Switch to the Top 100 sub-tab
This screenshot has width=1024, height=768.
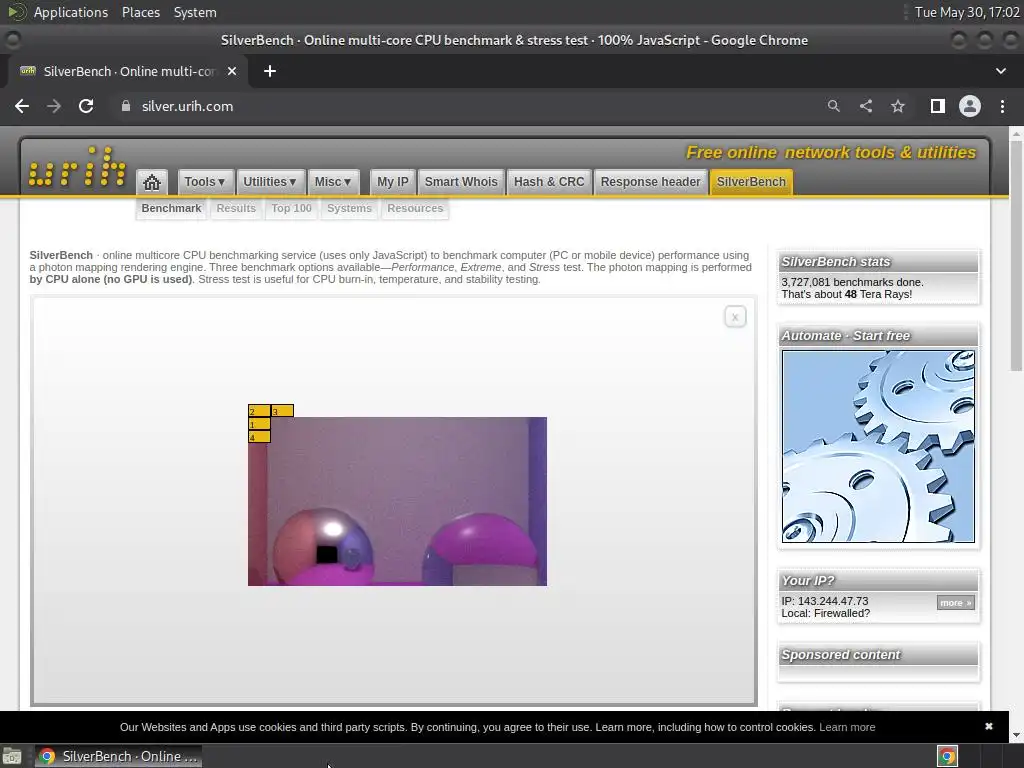291,208
